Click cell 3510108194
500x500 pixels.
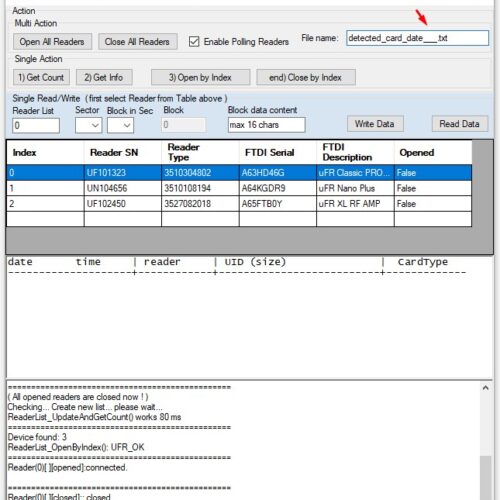pyautogui.click(x=200, y=188)
